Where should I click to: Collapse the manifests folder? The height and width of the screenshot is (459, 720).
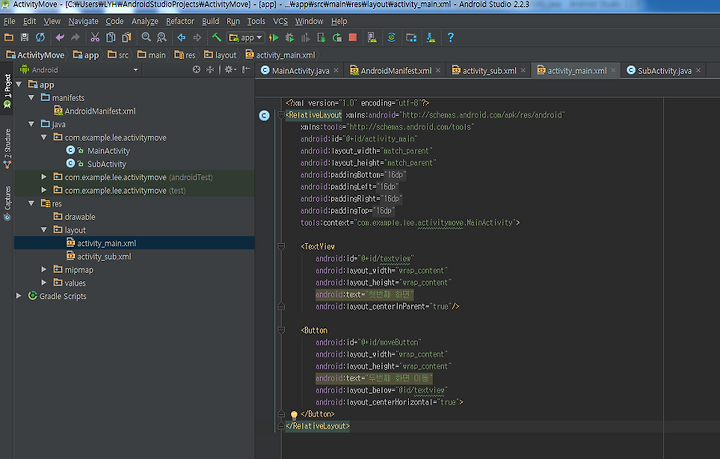[x=31, y=98]
